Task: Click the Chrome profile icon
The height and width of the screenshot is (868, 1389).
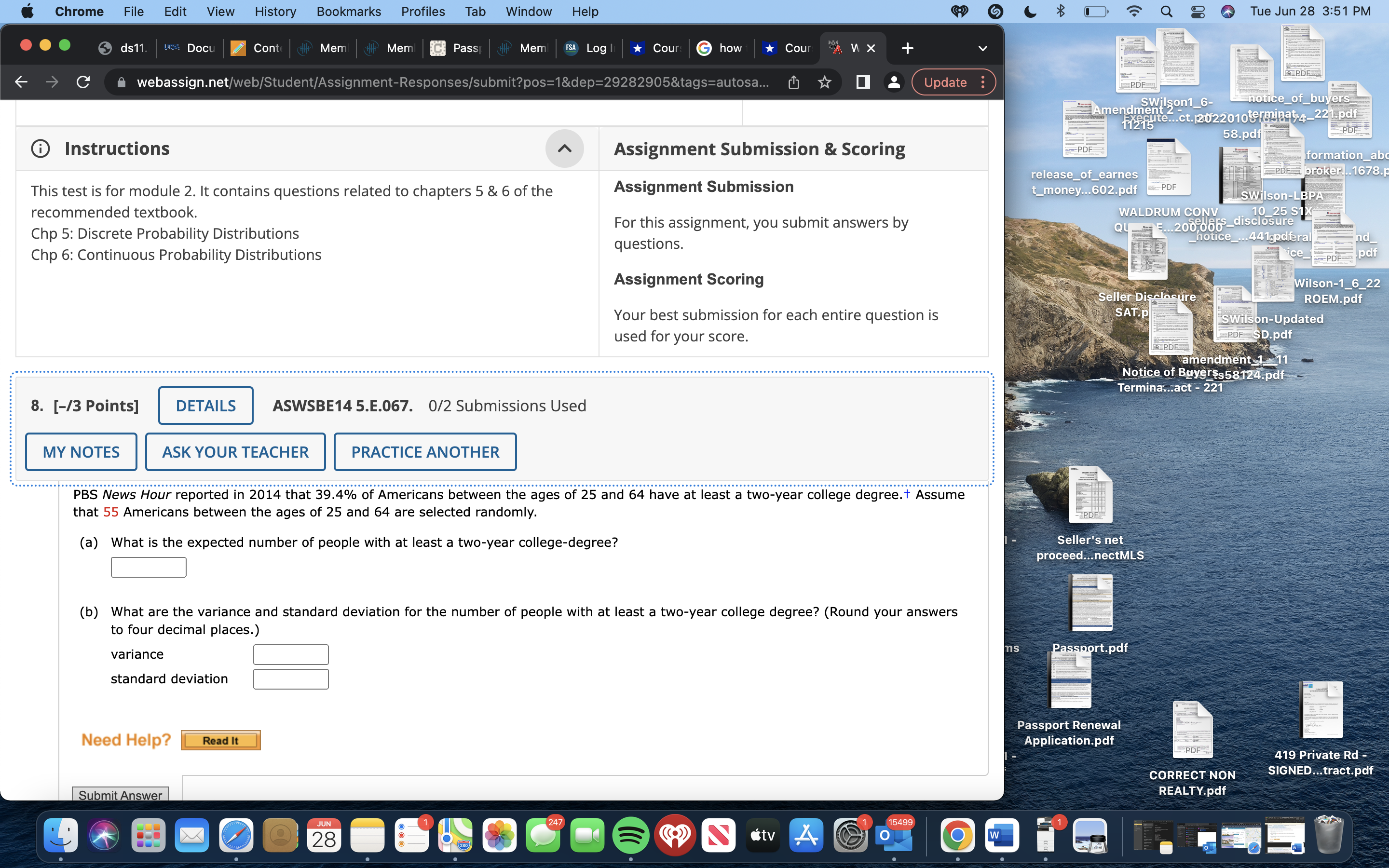Action: tap(894, 82)
